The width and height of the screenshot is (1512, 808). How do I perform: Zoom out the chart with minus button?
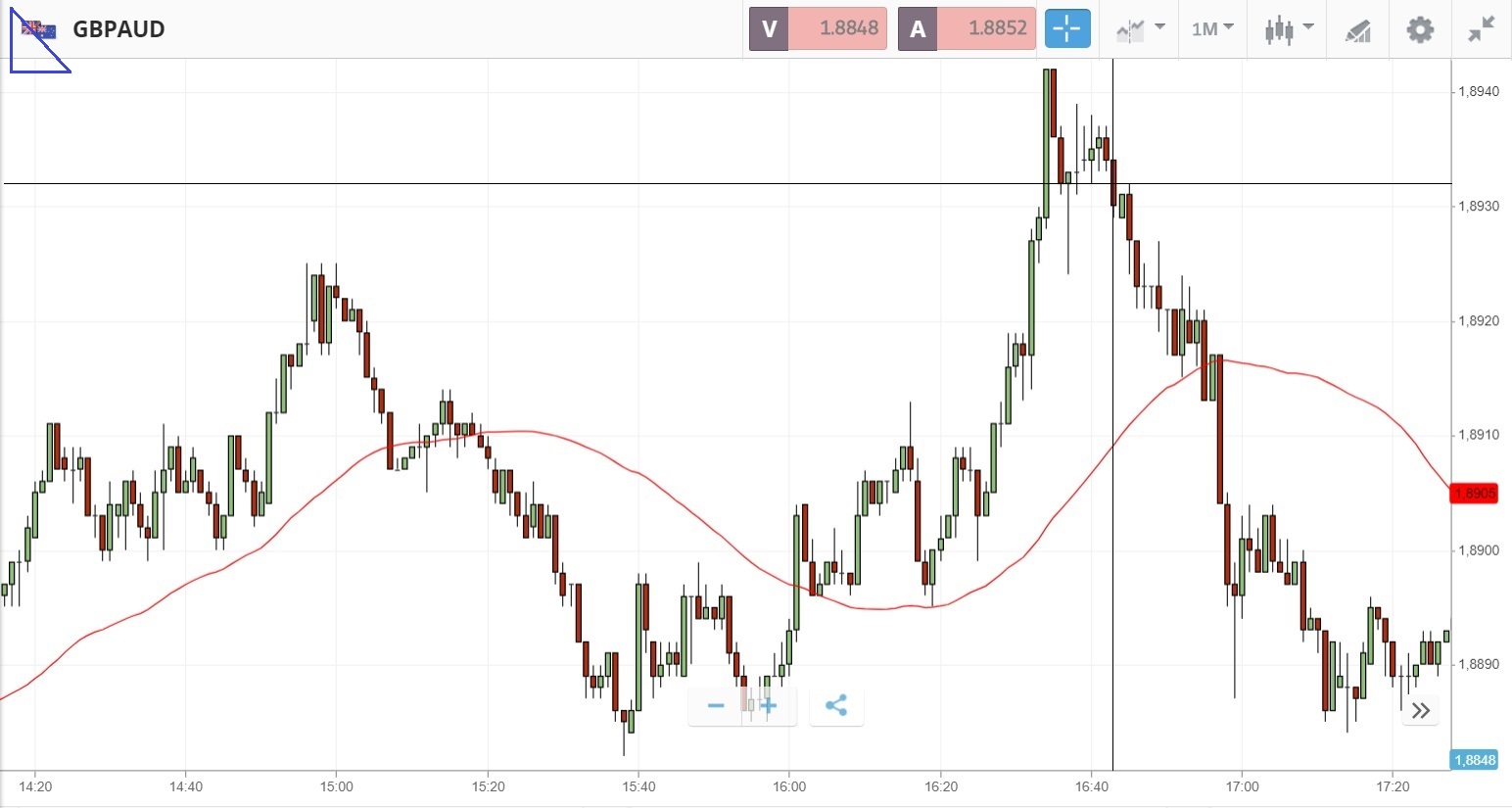716,705
